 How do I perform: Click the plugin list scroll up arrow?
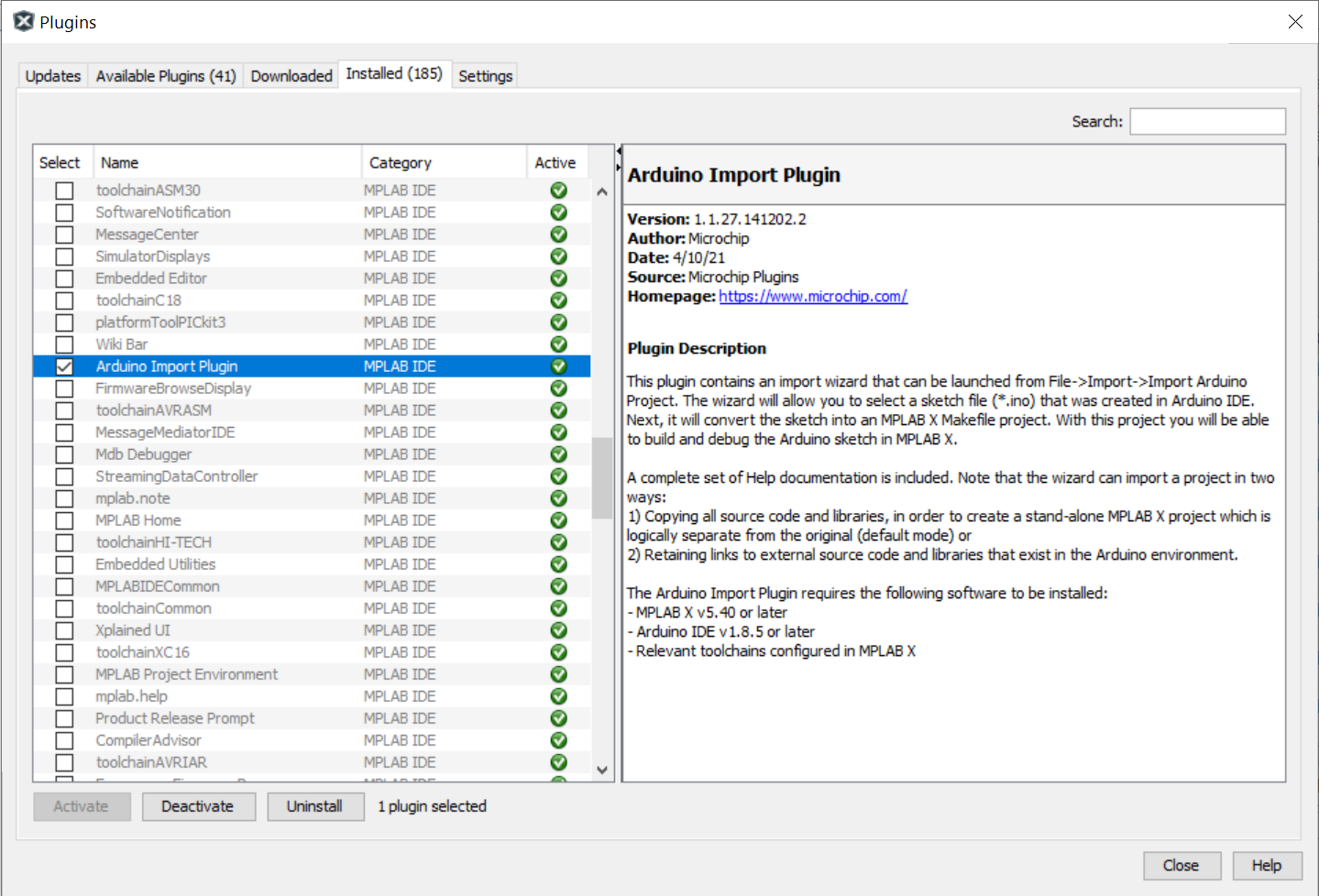602,191
